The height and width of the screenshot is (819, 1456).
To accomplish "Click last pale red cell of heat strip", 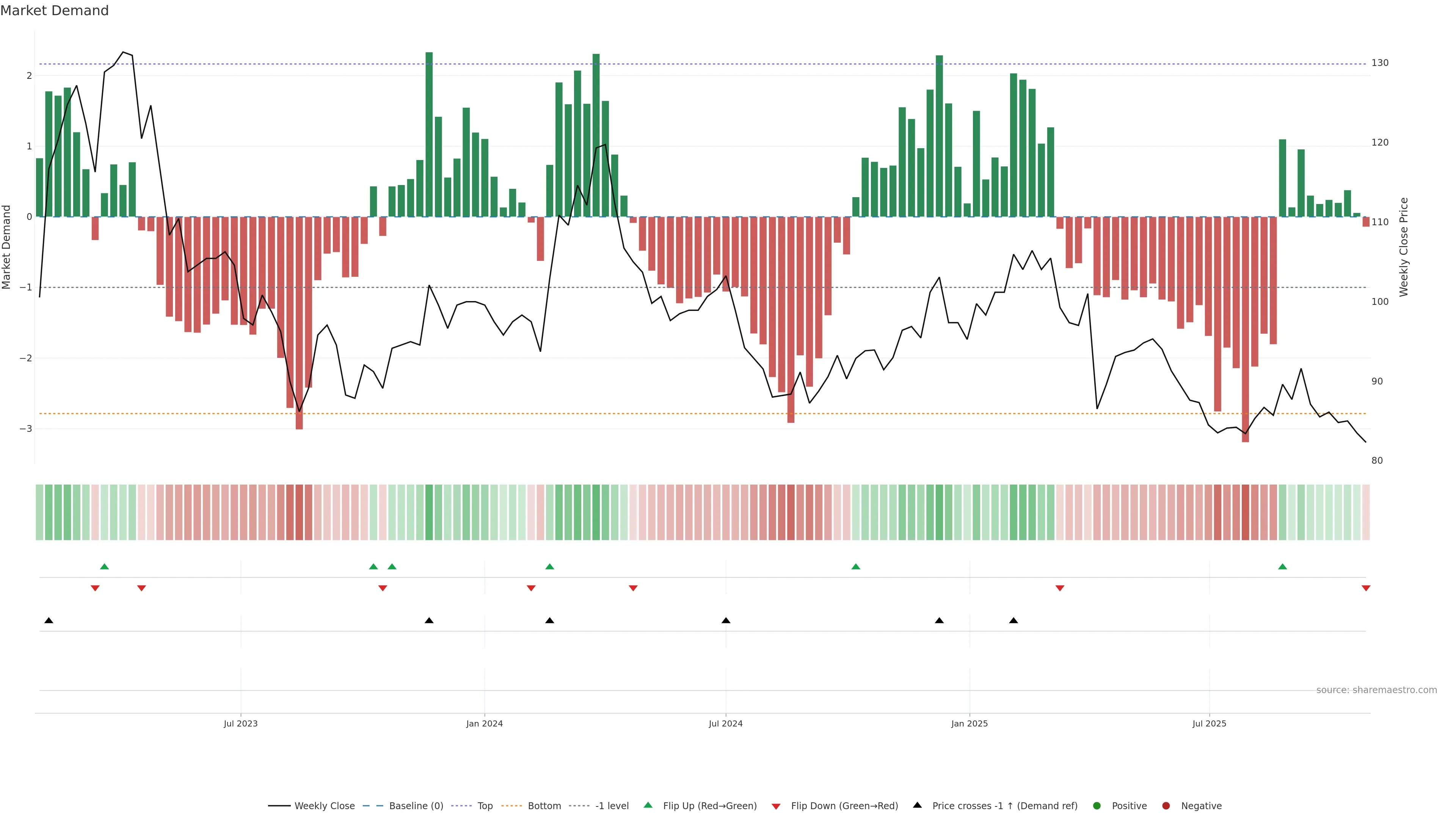I will (1365, 512).
